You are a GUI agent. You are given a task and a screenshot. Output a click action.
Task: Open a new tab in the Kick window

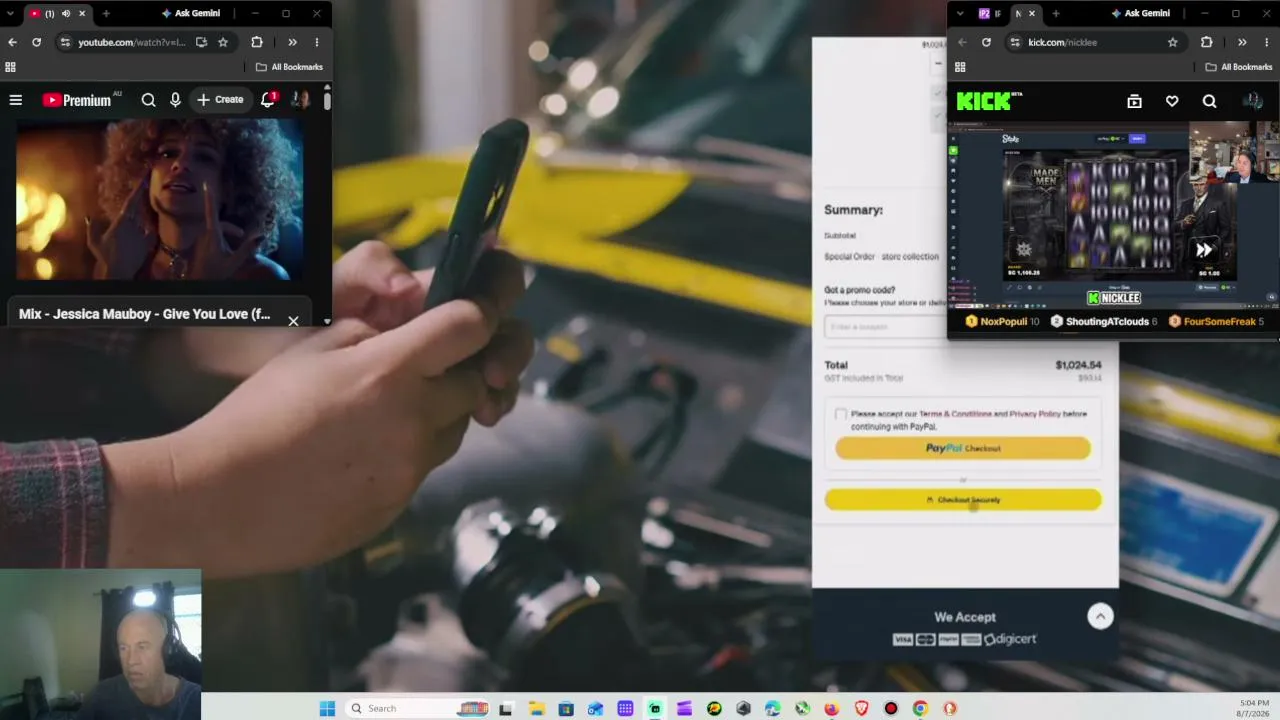click(1056, 13)
